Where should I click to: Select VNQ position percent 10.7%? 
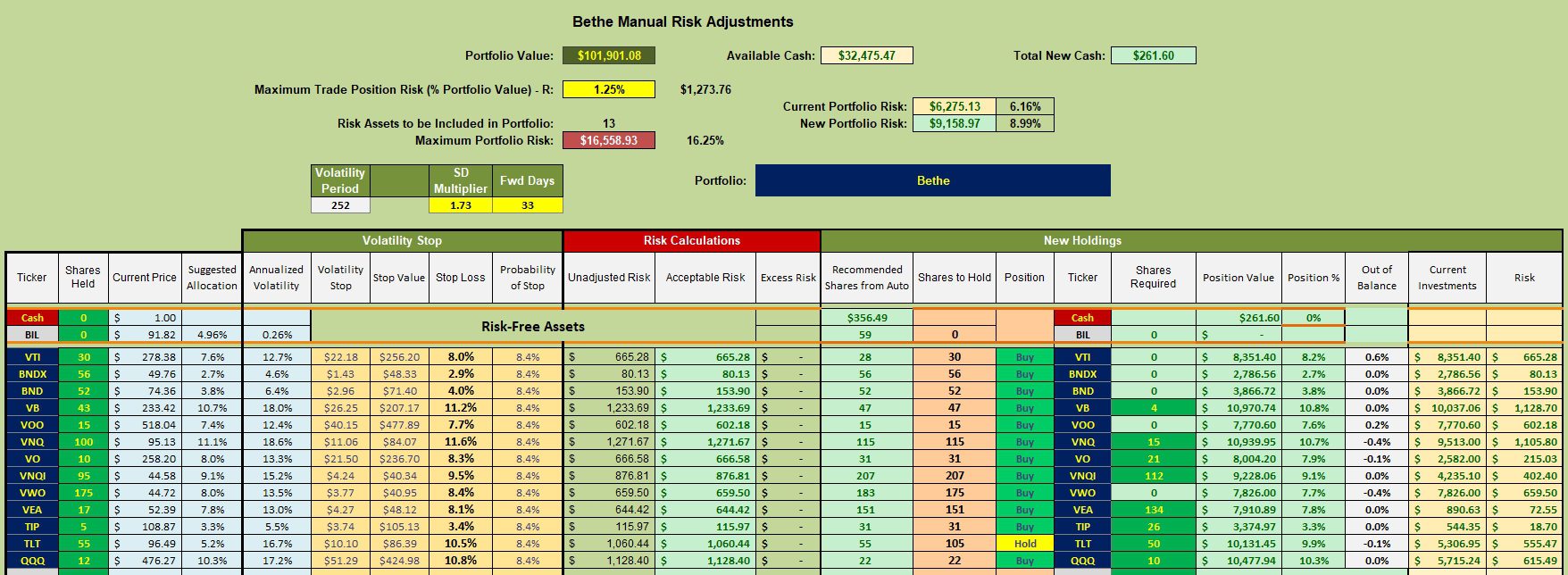(1313, 442)
